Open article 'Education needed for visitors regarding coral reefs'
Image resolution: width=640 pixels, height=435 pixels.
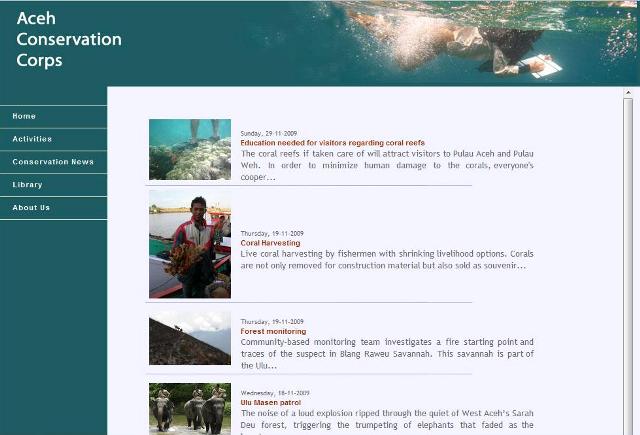(333, 143)
